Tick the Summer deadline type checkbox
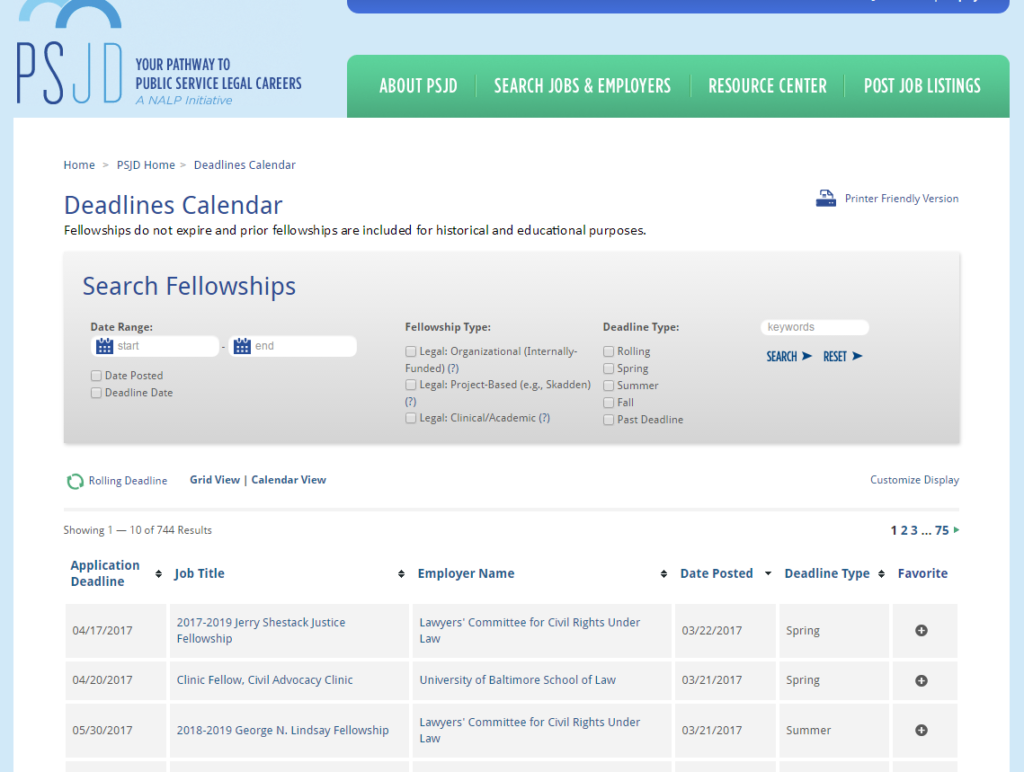The image size is (1024, 772). click(609, 385)
